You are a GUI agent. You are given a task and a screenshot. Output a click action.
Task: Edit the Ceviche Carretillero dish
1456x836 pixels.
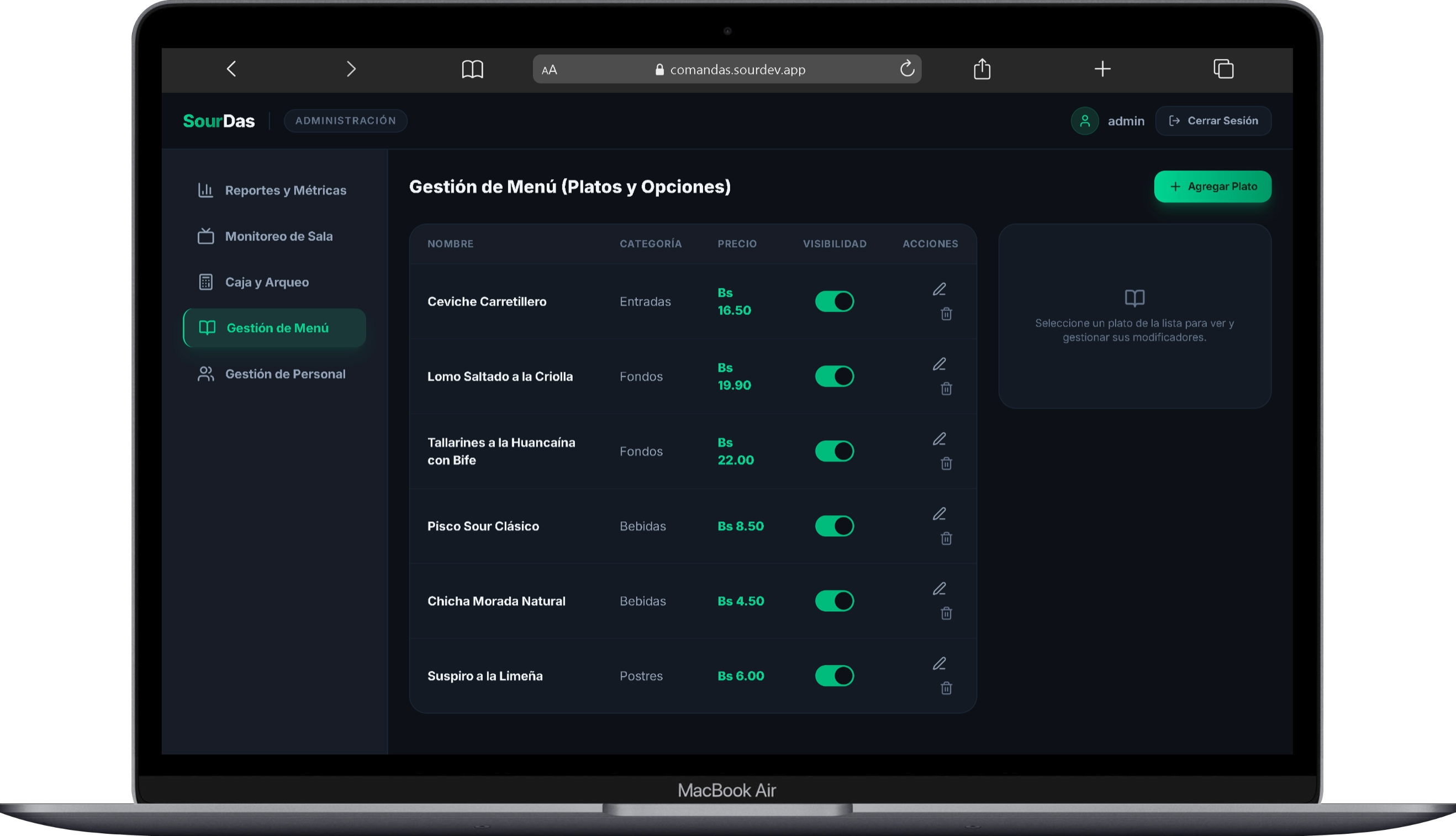[x=939, y=289]
